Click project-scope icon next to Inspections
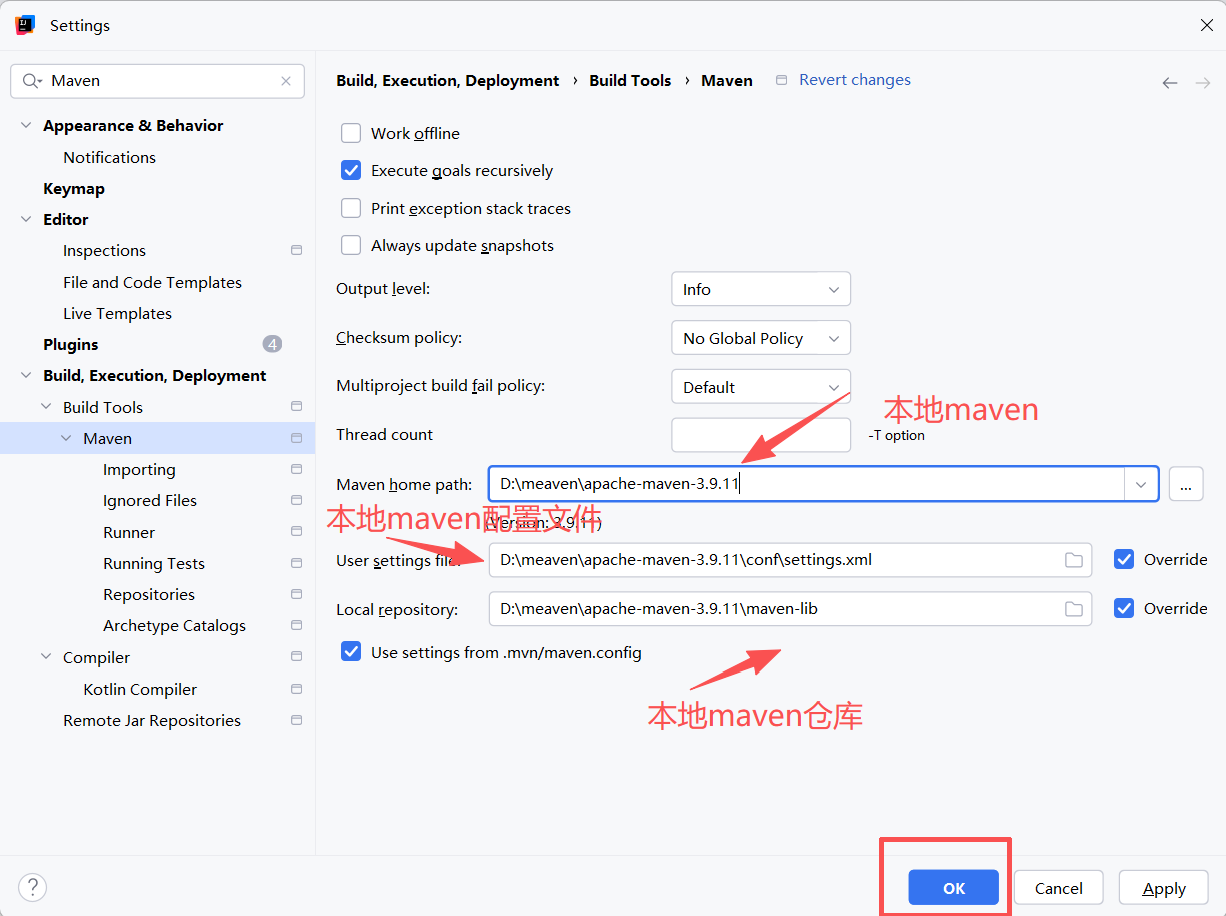 tap(296, 250)
